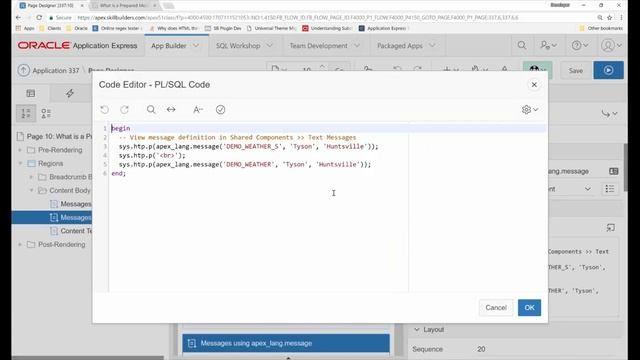Click the Query Builder arrows icon
The height and width of the screenshot is (360, 640).
(x=171, y=109)
